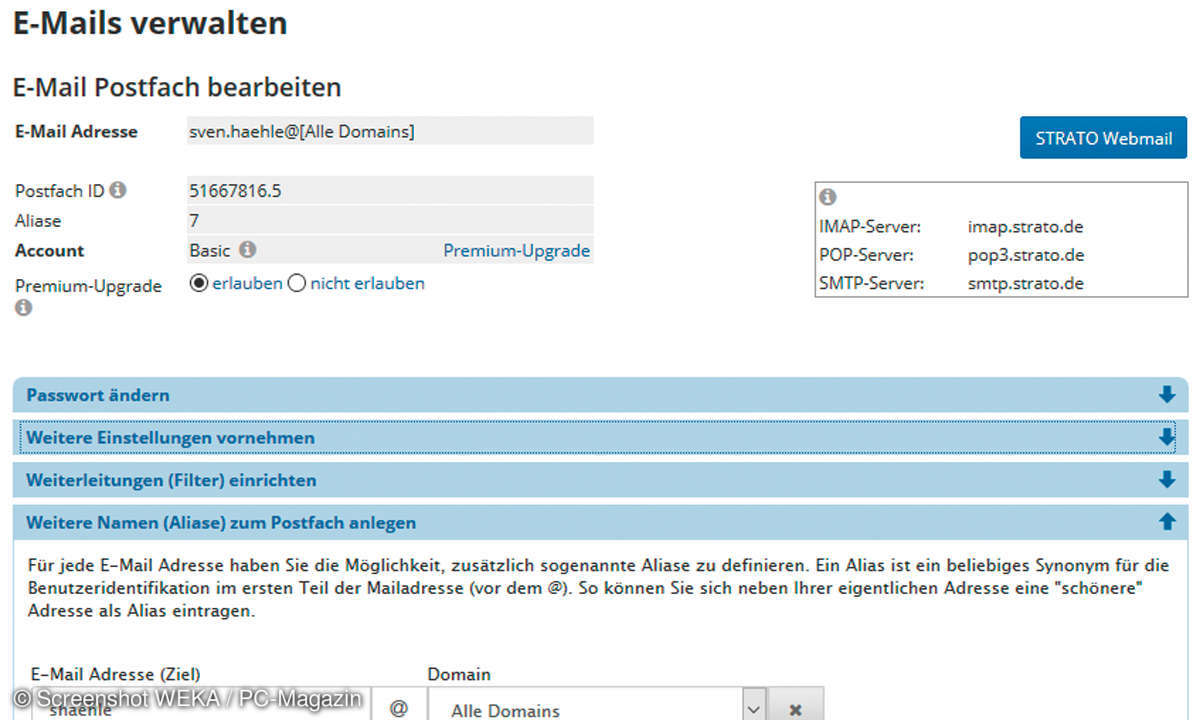Click info icon in server details box

click(828, 197)
